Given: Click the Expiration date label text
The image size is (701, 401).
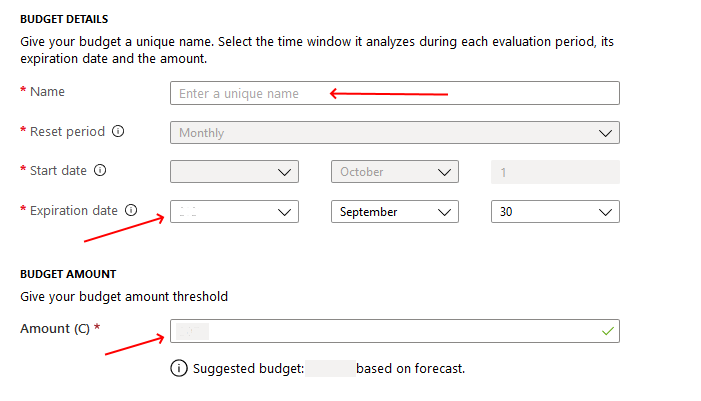Looking at the screenshot, I should click(x=74, y=211).
